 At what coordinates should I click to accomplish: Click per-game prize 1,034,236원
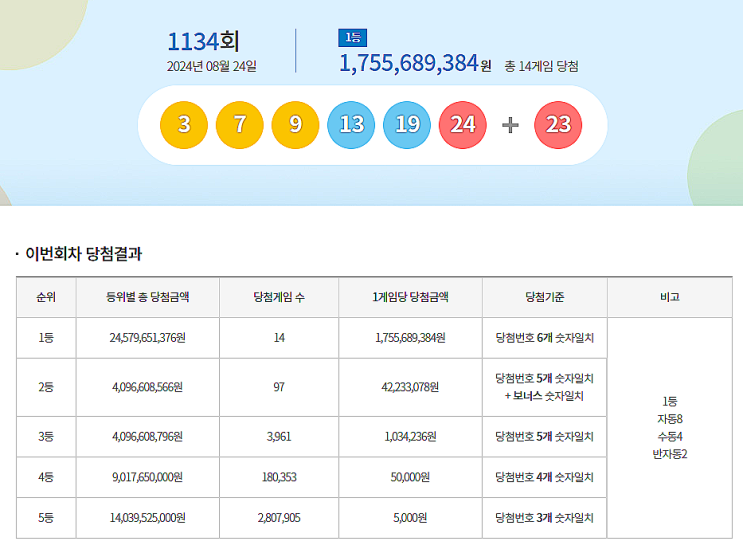(x=410, y=436)
